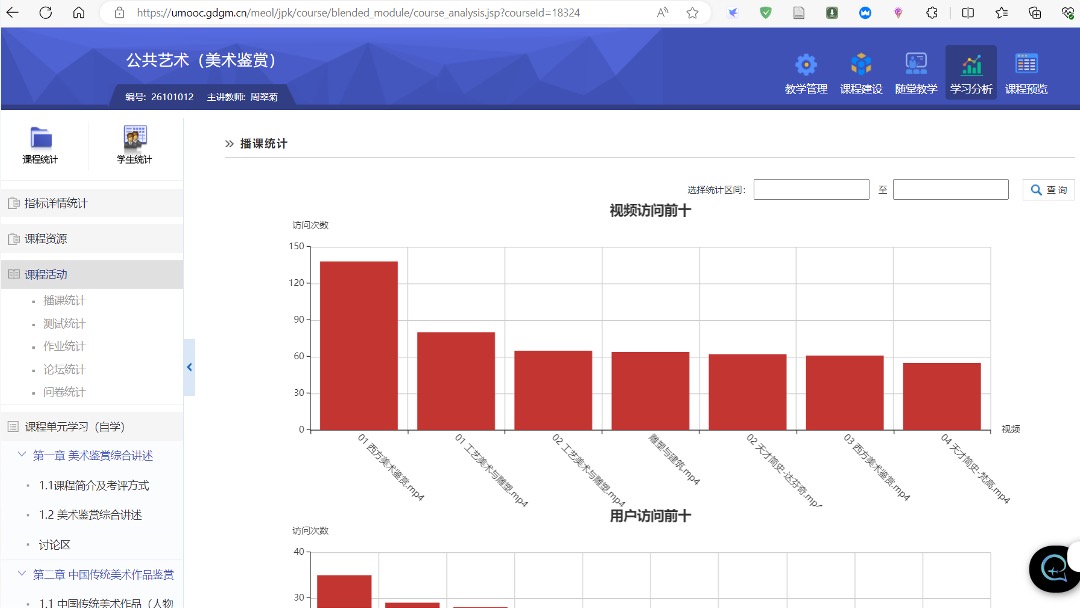Click the green shield extension icon
The width and height of the screenshot is (1080, 608).
(x=765, y=12)
